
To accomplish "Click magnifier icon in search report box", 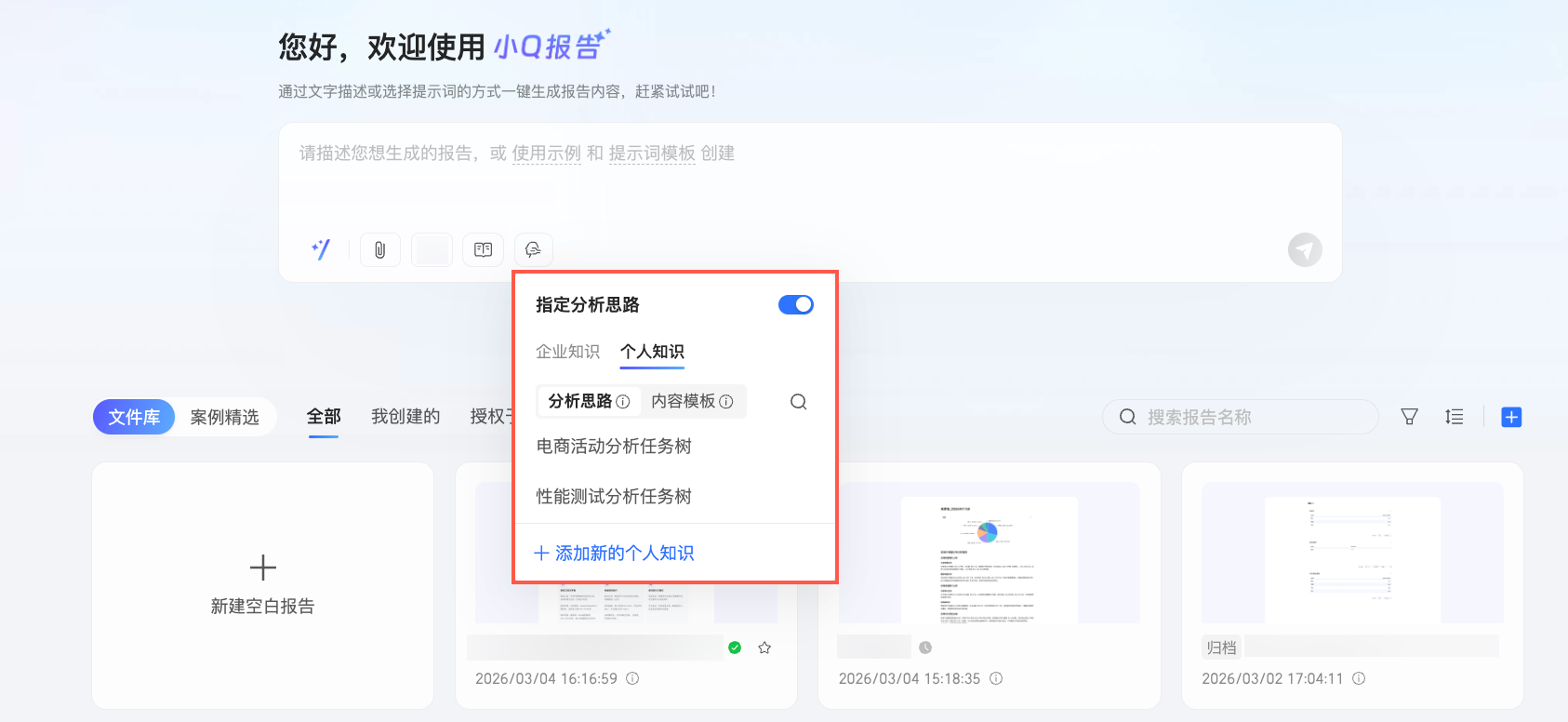I will tap(1127, 417).
